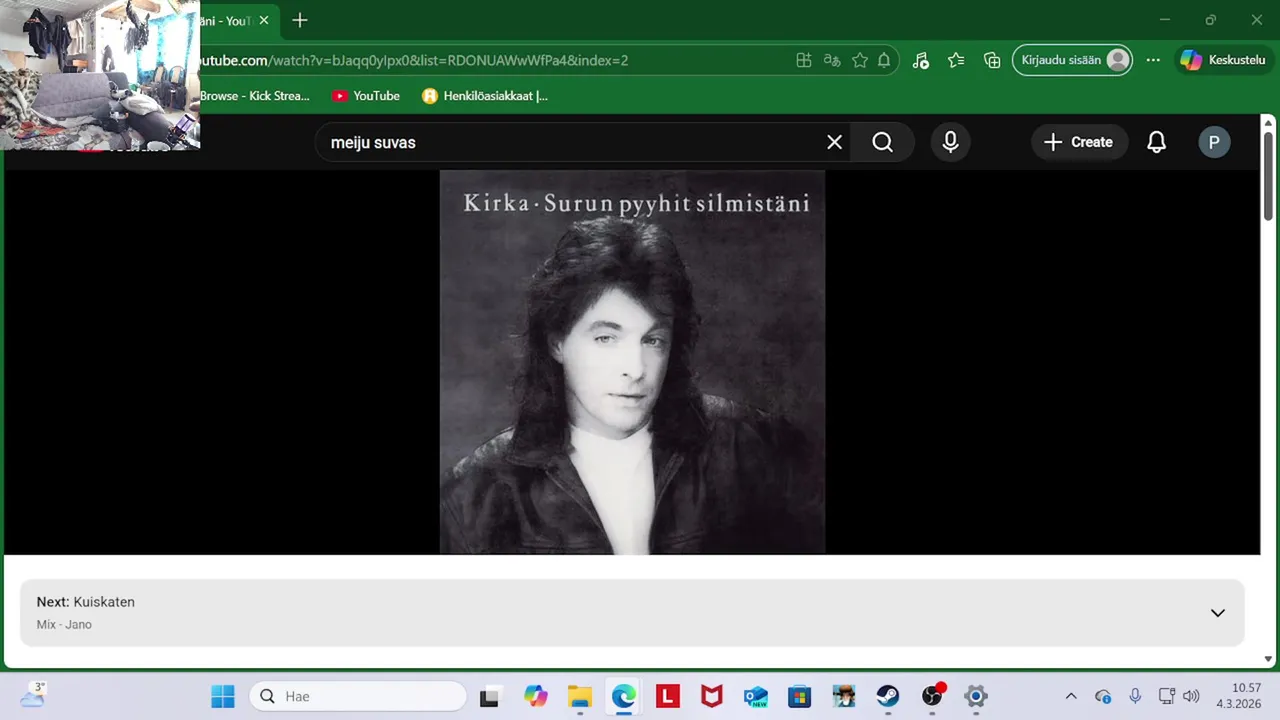The width and height of the screenshot is (1280, 720).
Task: Click the Kirka video player area
Action: [x=632, y=362]
